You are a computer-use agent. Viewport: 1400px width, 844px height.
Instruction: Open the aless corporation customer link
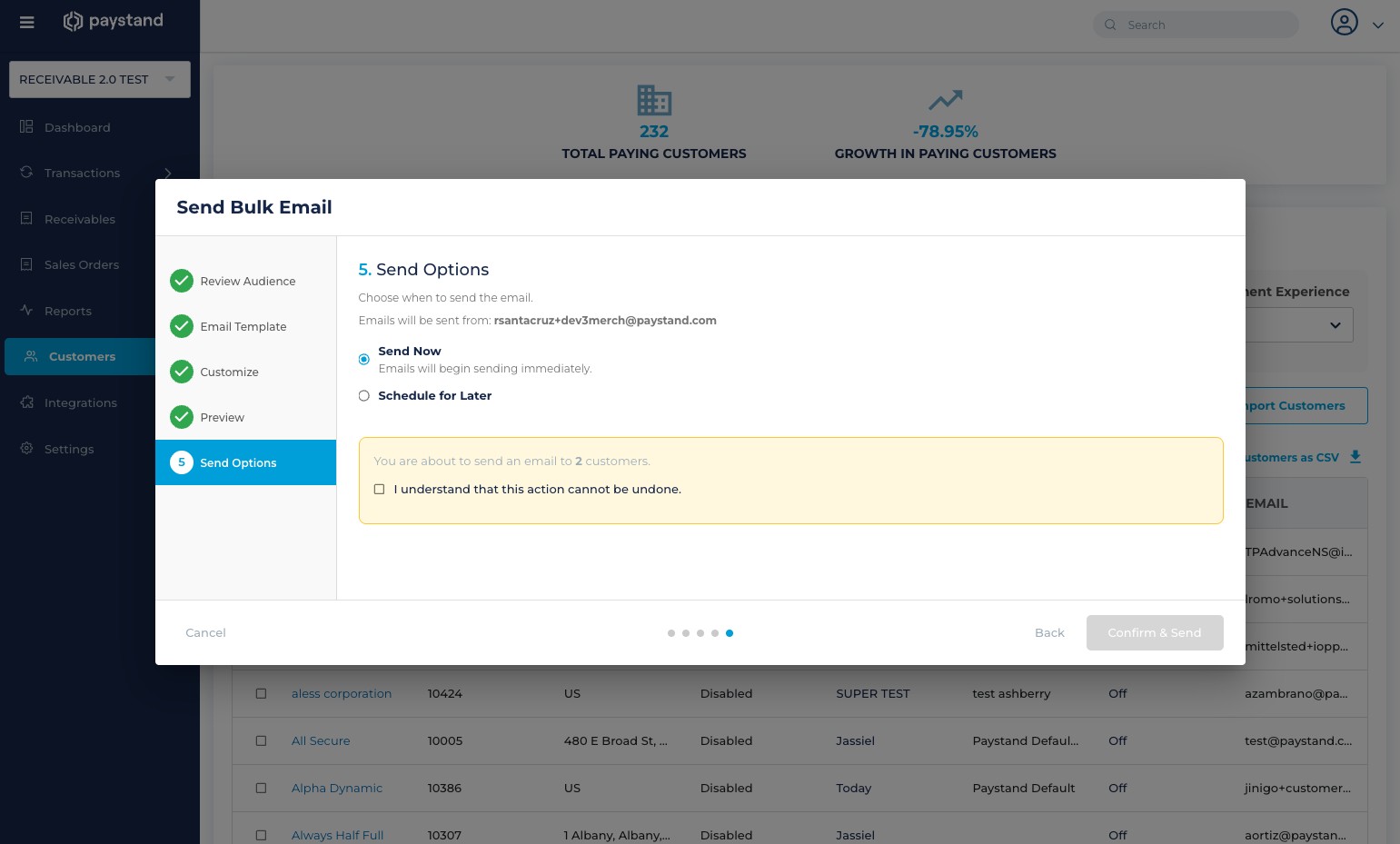tap(342, 693)
